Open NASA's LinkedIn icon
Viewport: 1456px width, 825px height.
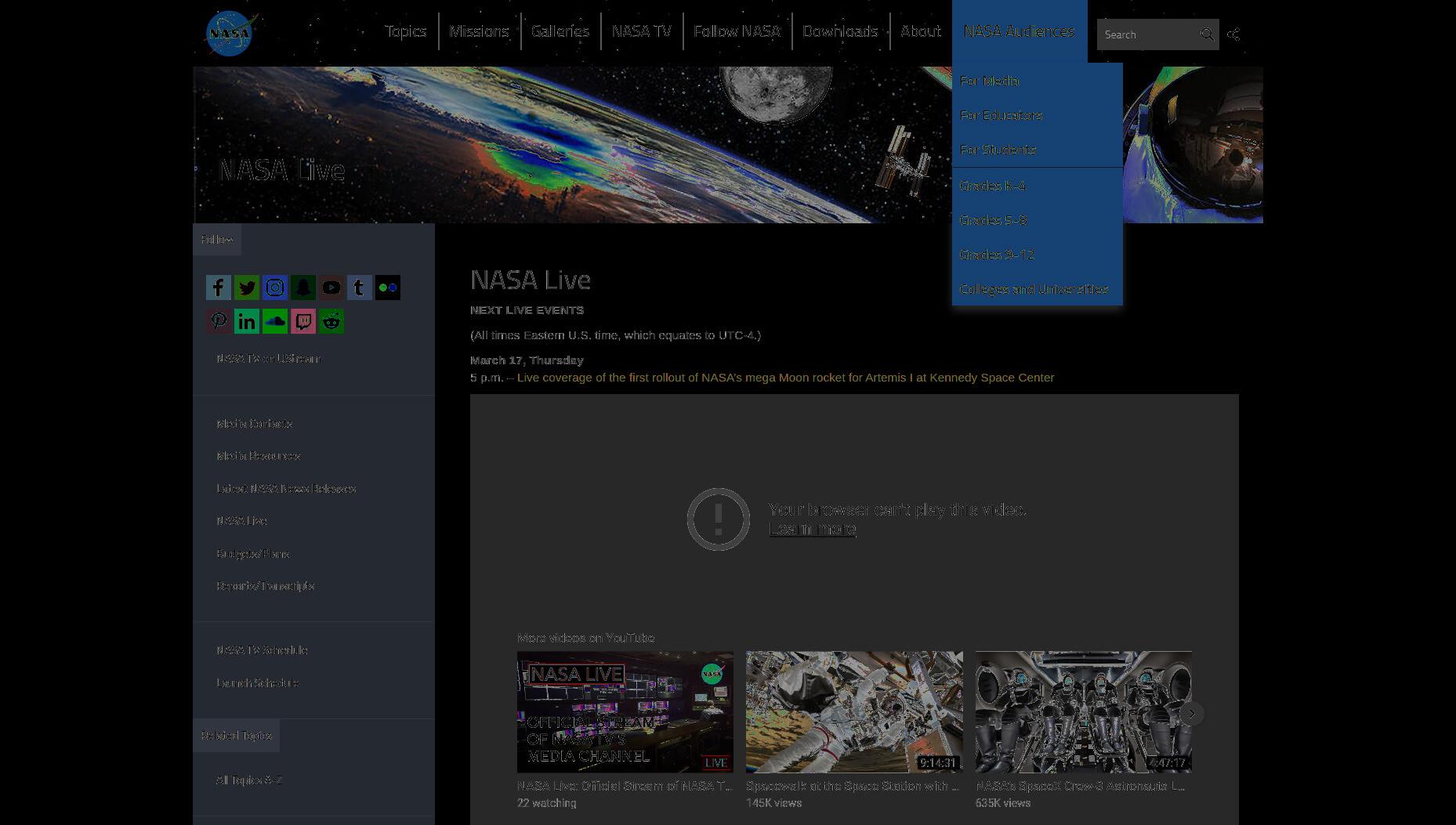(x=247, y=321)
